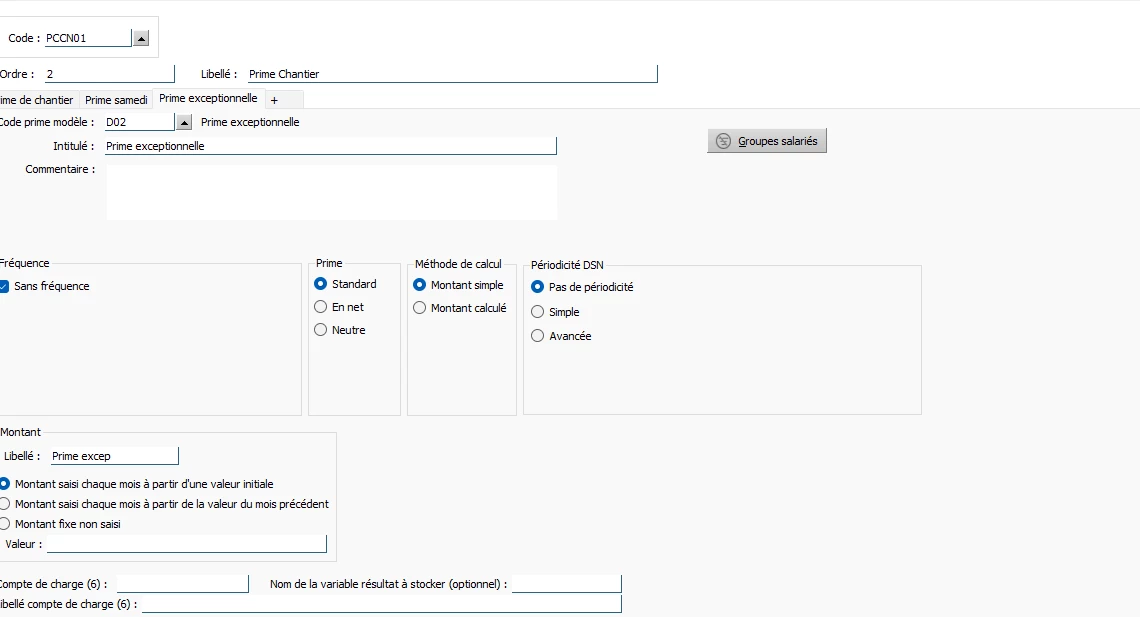Screen dimensions: 1140x617
Task: Click the Compte de charge (6) field
Action: [x=182, y=584]
